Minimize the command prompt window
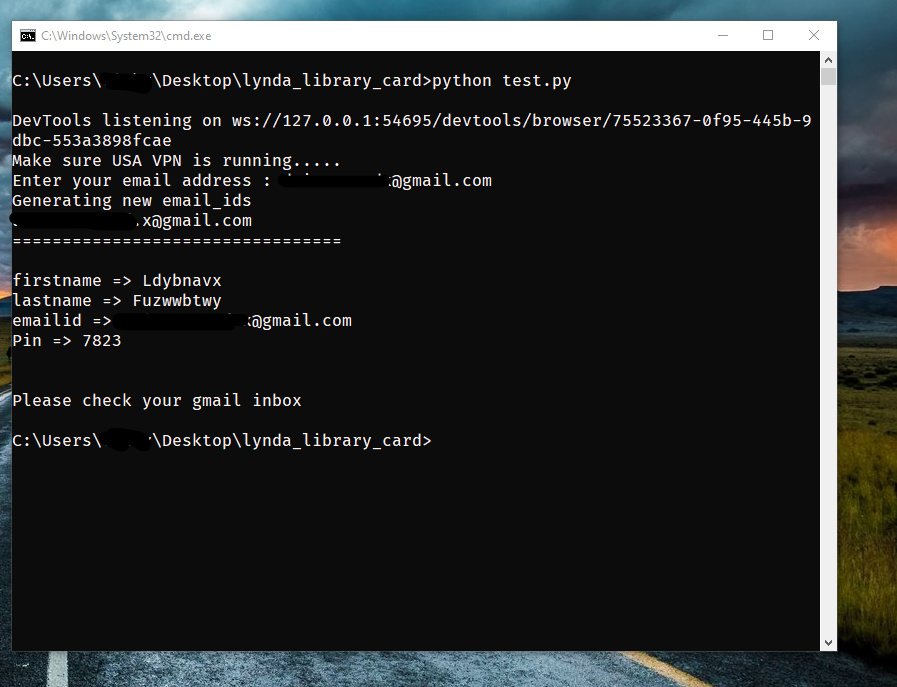Viewport: 897px width, 687px height. [723, 35]
